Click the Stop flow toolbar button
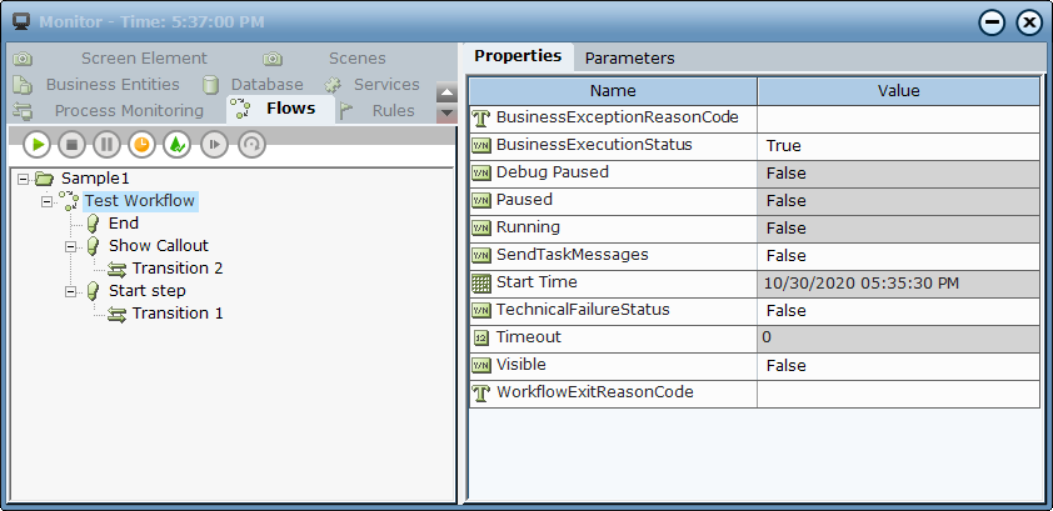This screenshot has width=1053, height=511. tap(71, 145)
